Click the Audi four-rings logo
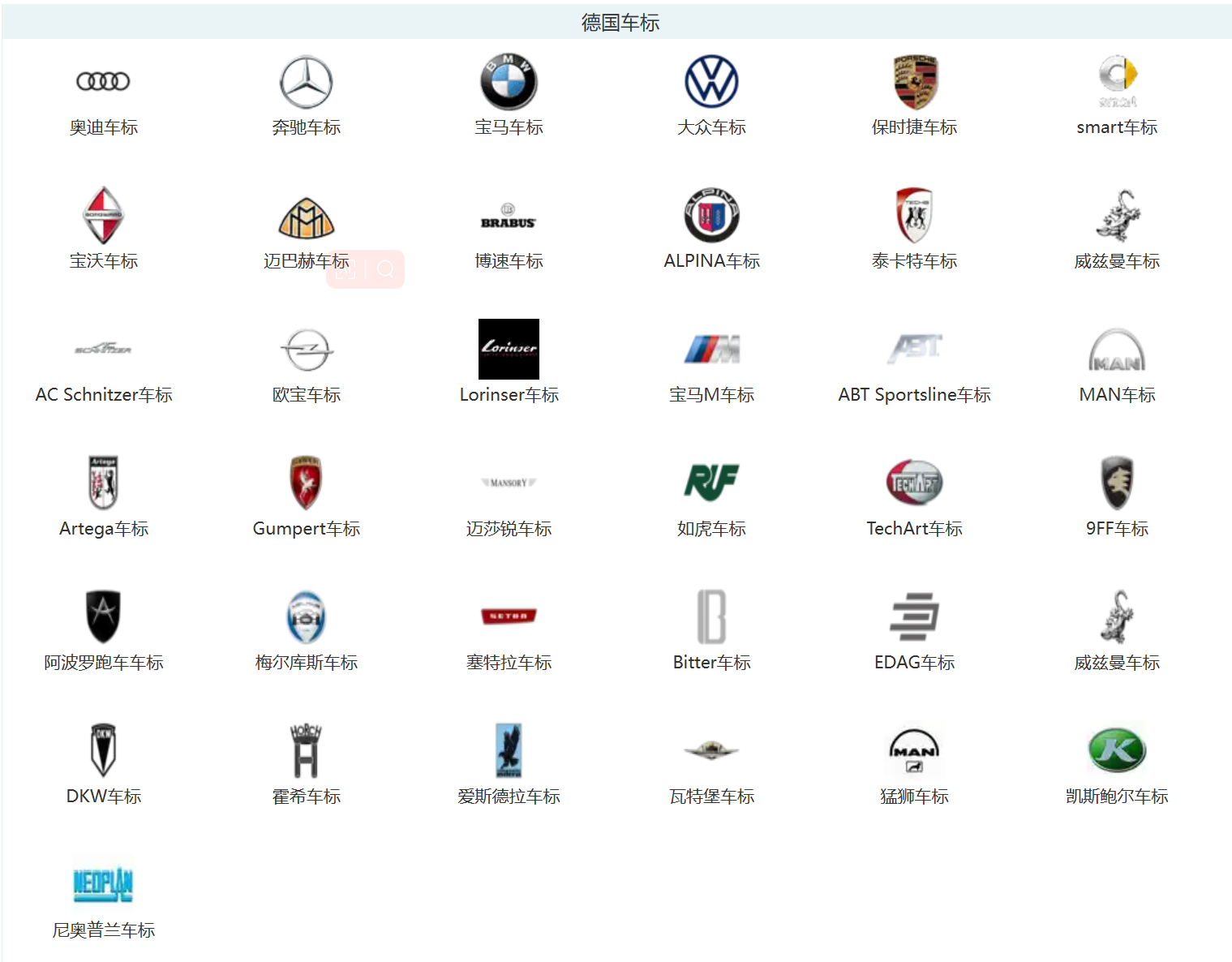 pos(103,81)
